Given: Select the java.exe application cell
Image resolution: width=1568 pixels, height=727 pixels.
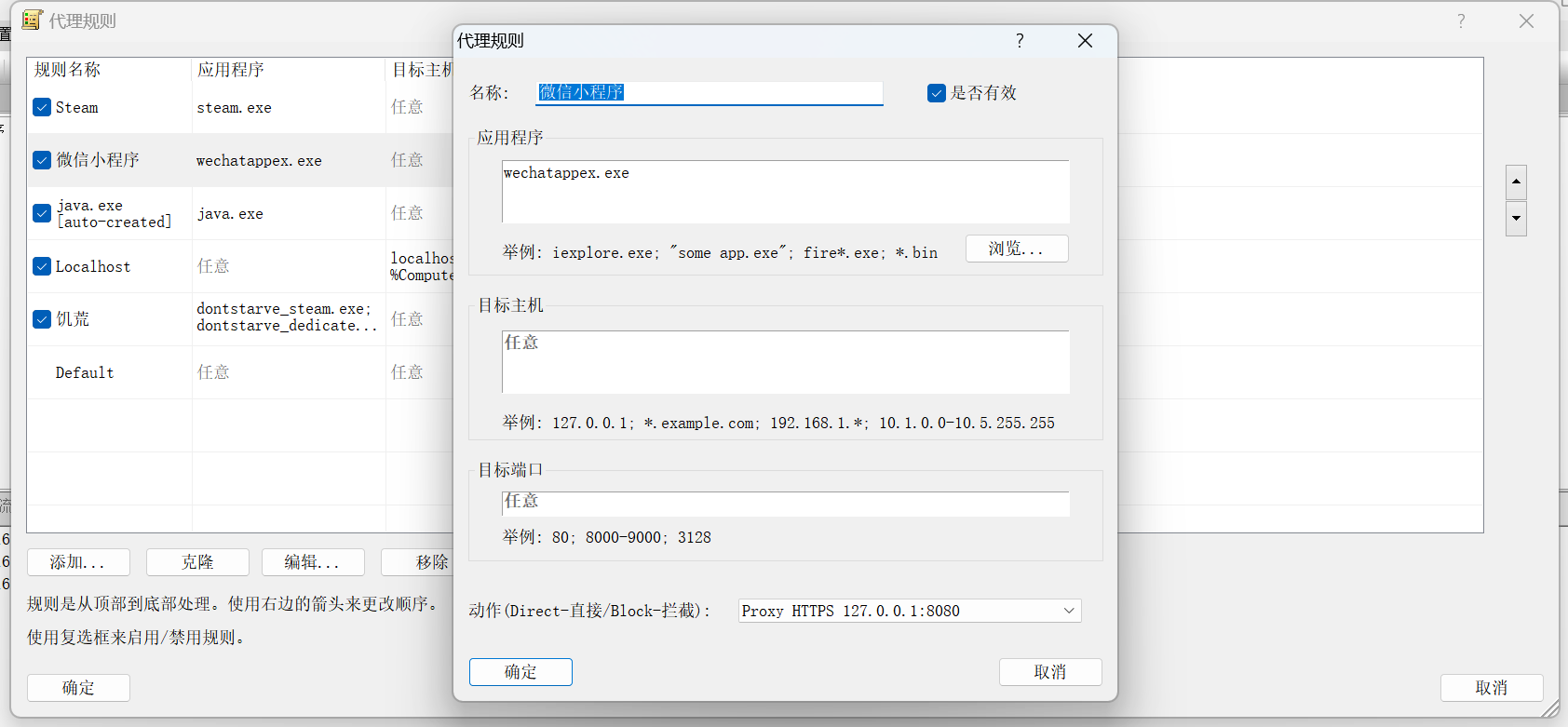Looking at the screenshot, I should pos(230,214).
